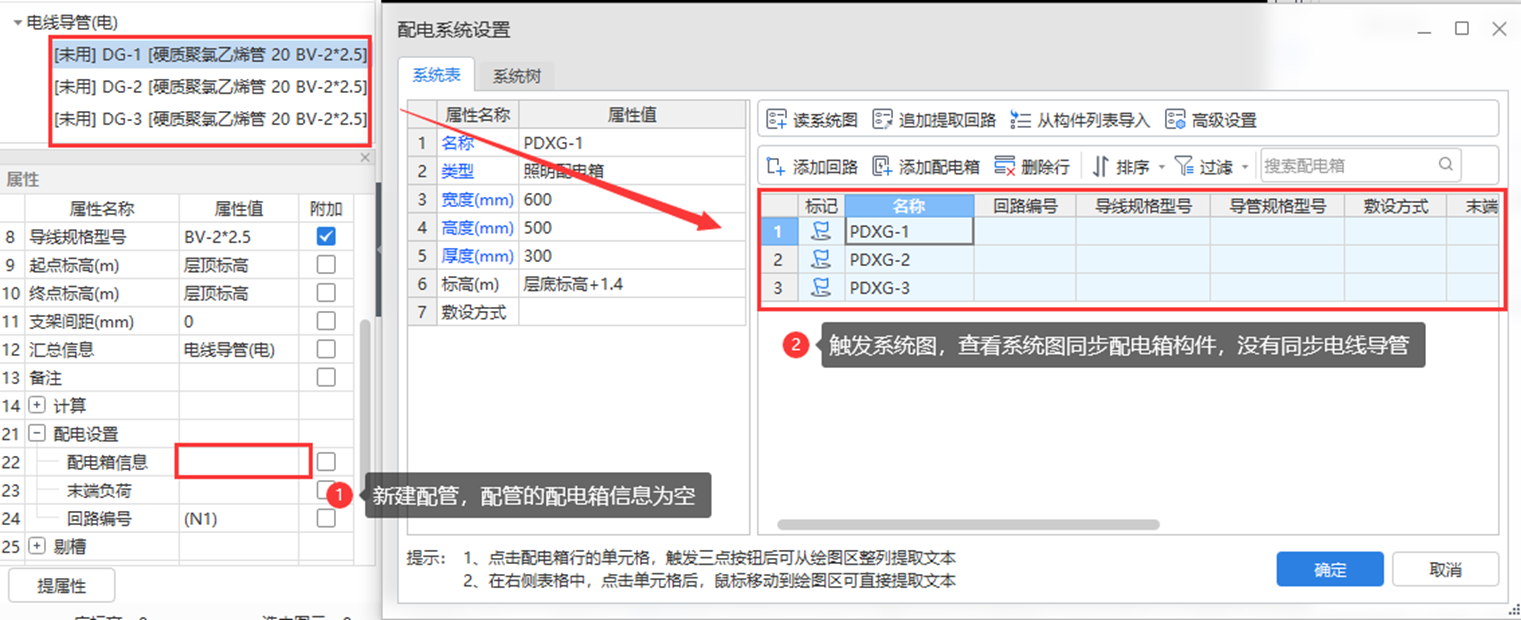Click mark icon in PDXG-2 row
Screen dimensions: 1521x620
821,260
